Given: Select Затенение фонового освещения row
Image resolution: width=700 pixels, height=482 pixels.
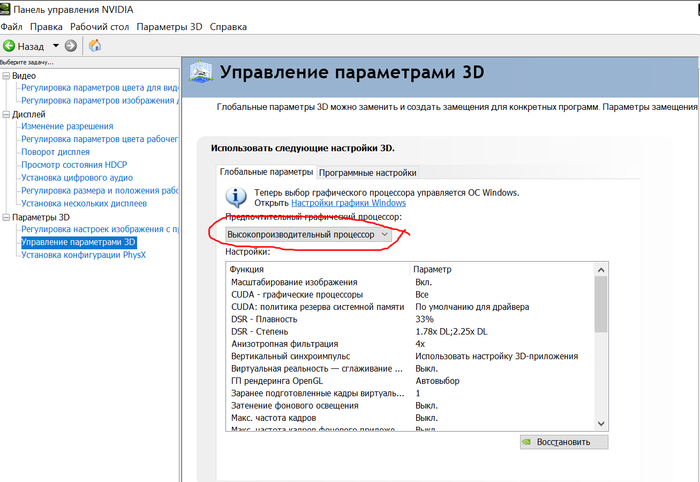Looking at the screenshot, I should 410,406.
